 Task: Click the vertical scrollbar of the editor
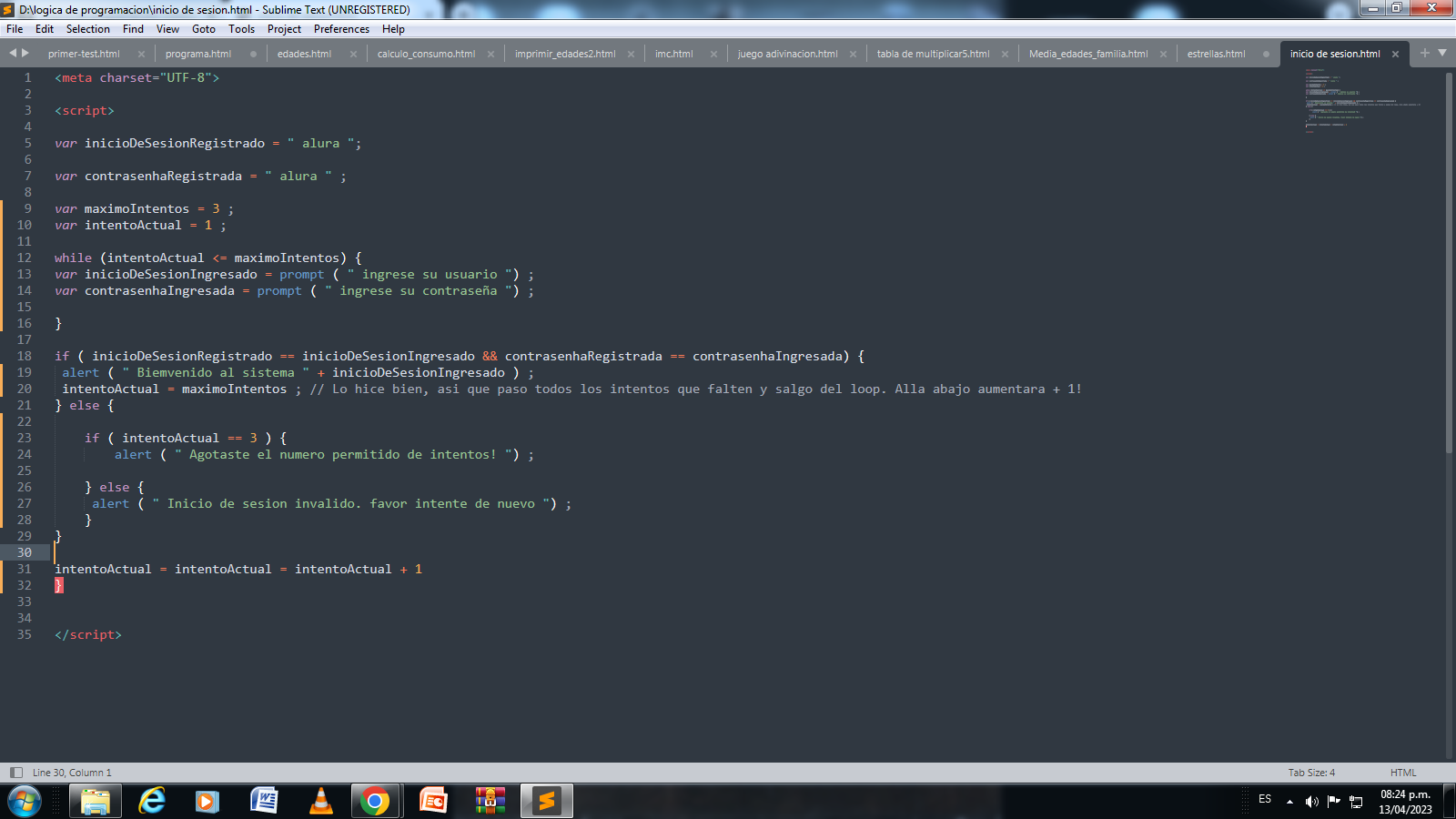[1449, 262]
